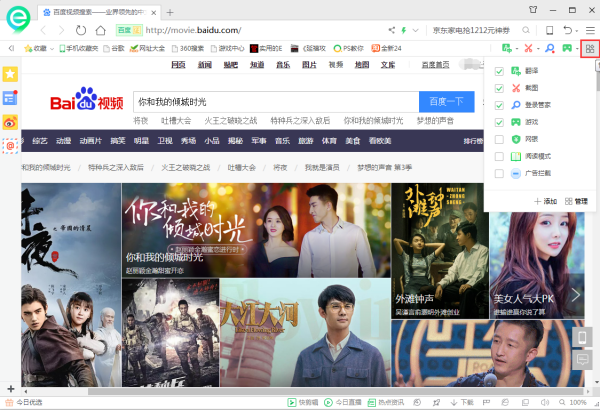Click the green gamepad toolbar icon

567,48
